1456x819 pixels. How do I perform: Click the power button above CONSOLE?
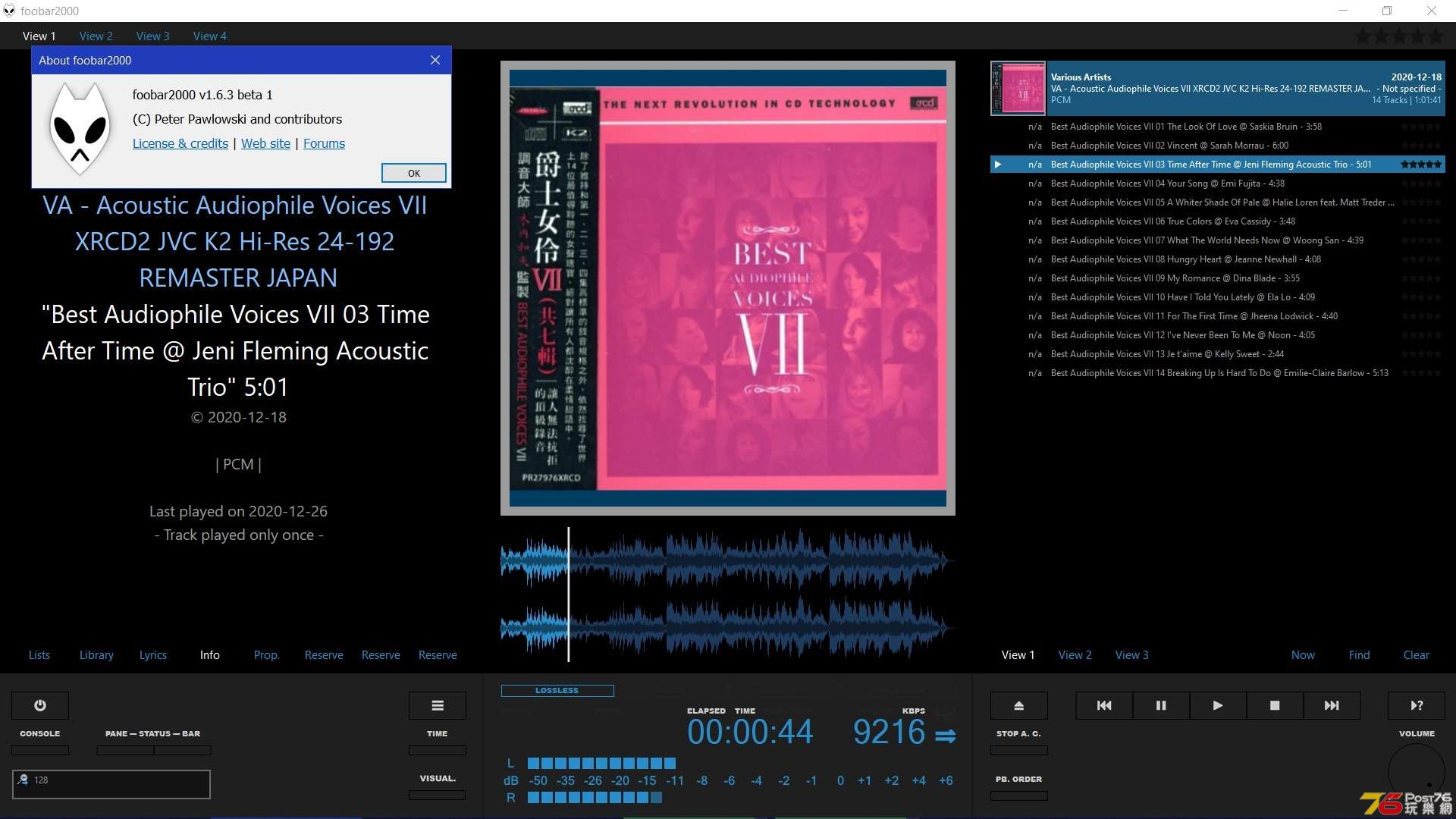[x=40, y=705]
